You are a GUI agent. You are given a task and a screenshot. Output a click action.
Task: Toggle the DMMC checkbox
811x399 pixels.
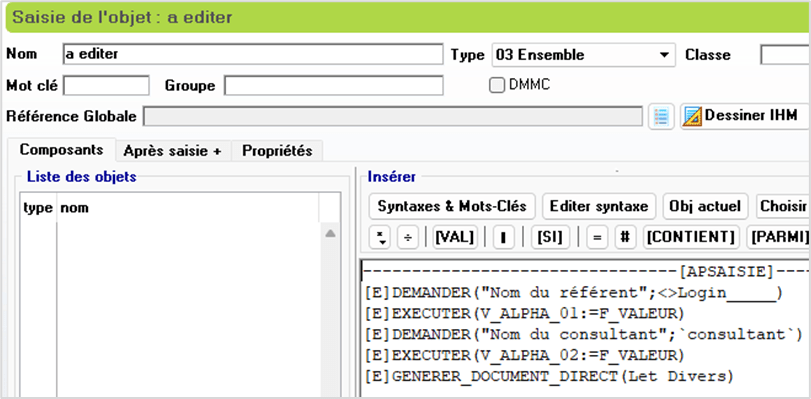(x=497, y=86)
